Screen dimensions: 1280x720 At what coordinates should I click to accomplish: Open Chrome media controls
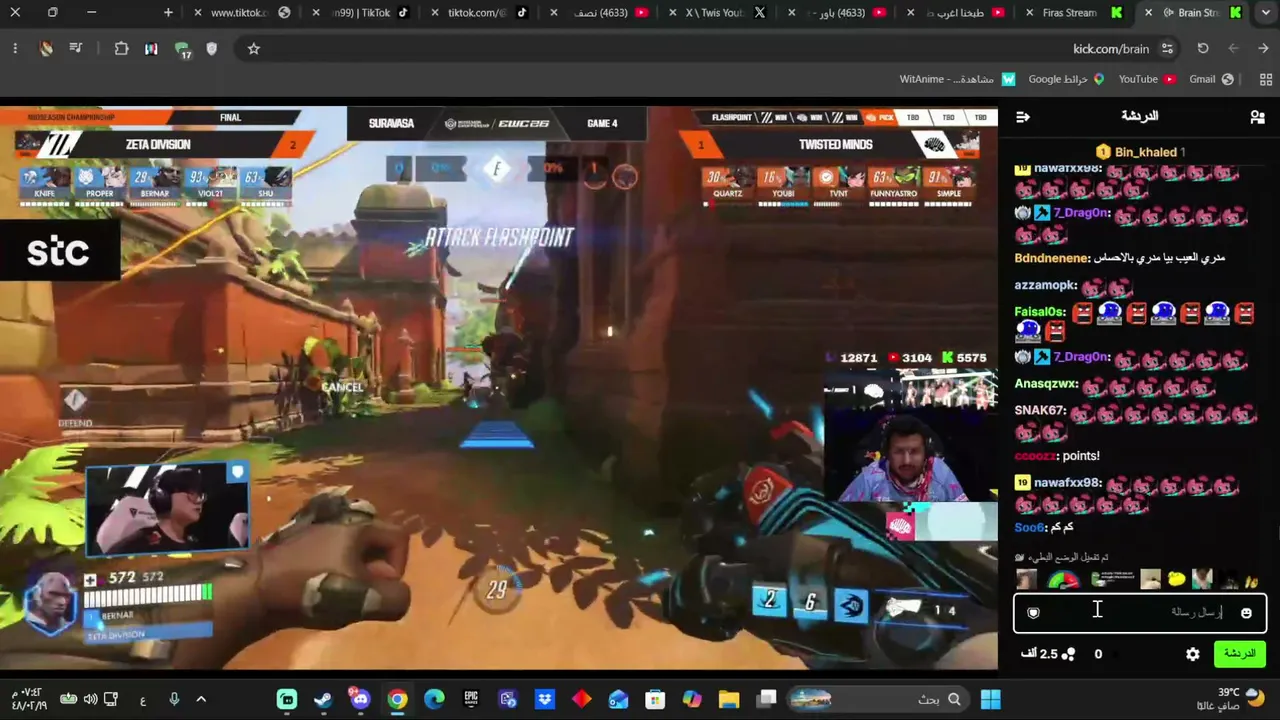tap(76, 48)
